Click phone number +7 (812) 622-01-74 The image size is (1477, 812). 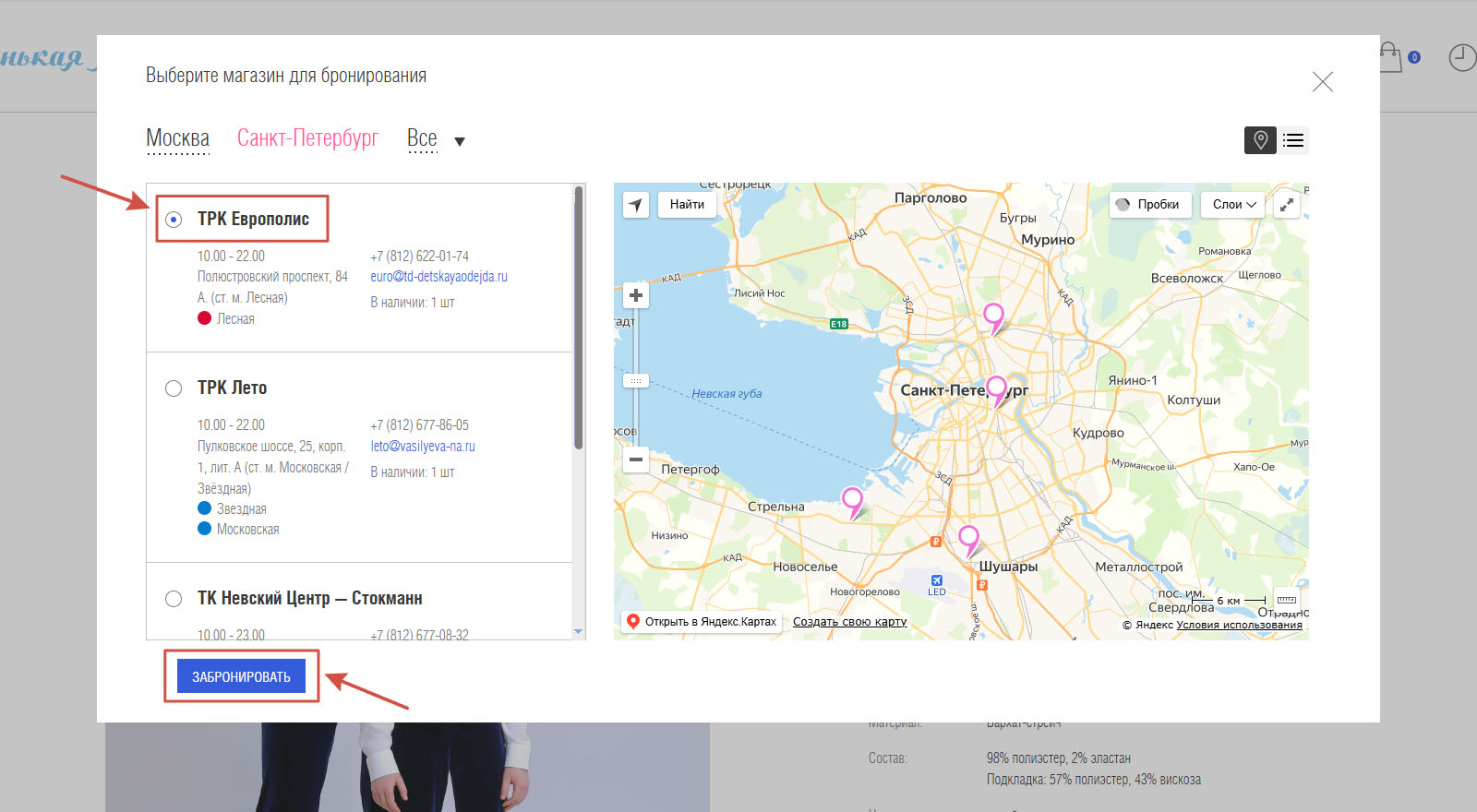(420, 257)
